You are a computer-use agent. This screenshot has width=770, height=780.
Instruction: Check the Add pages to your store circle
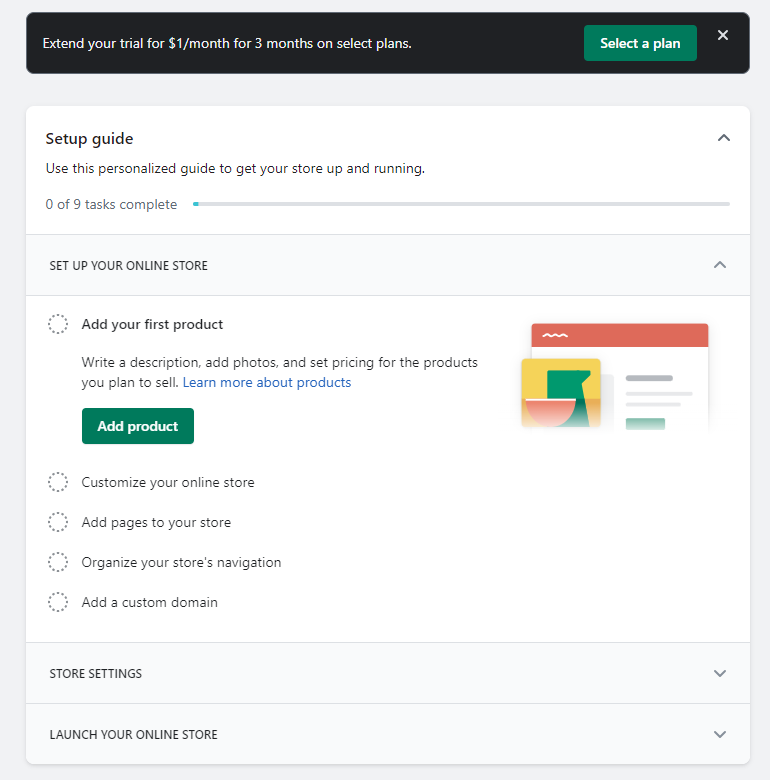(x=58, y=522)
